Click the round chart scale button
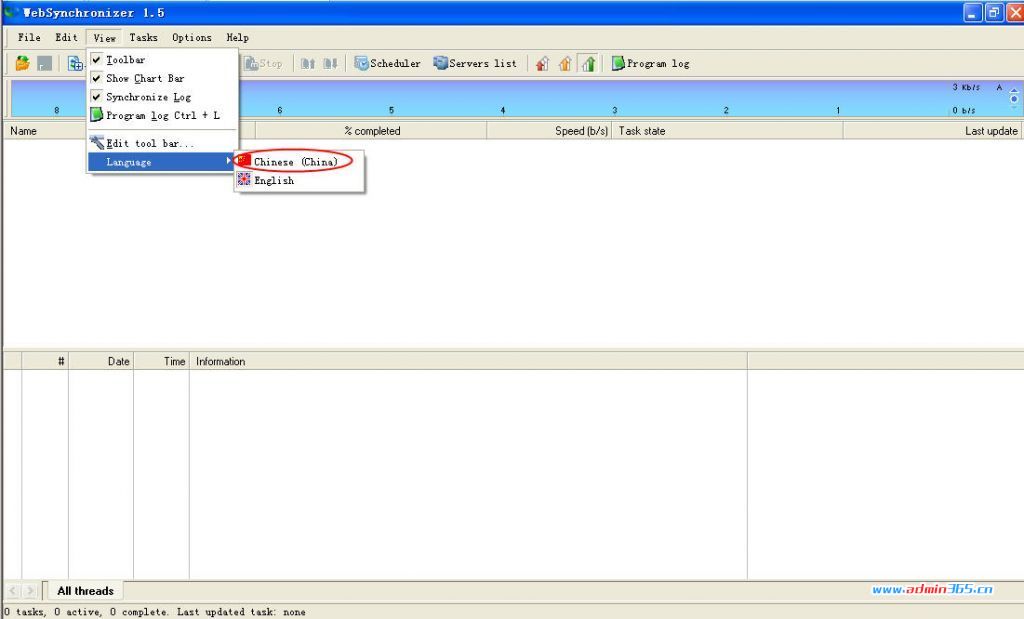 [1014, 99]
